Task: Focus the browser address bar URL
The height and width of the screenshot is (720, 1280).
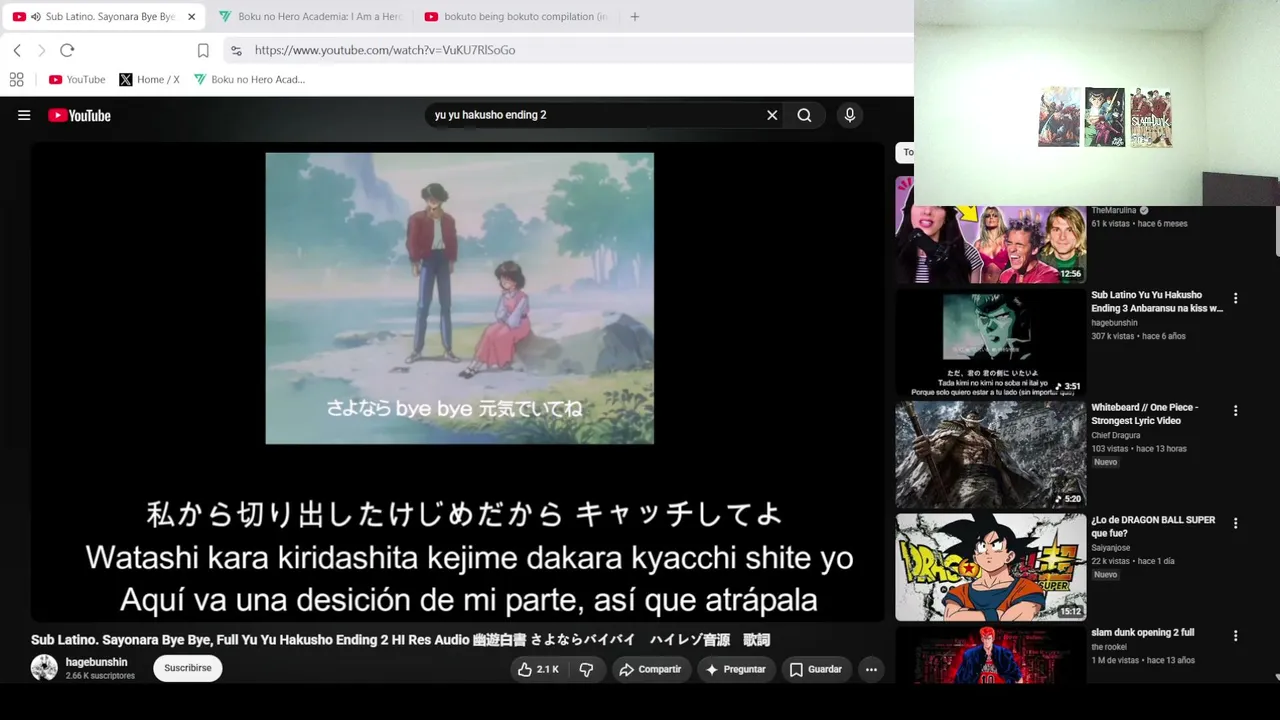Action: point(385,50)
